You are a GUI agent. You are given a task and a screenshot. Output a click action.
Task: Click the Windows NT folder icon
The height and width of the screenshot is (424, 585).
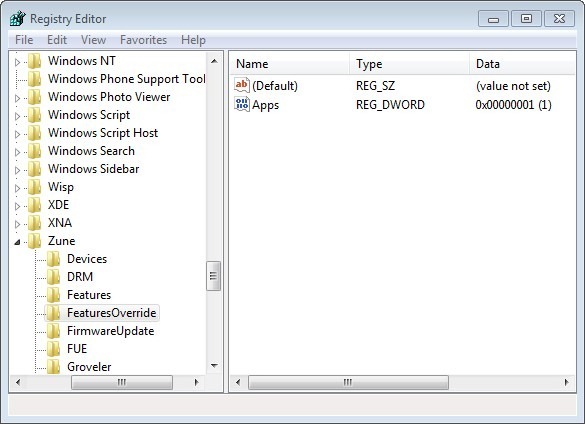click(x=35, y=61)
